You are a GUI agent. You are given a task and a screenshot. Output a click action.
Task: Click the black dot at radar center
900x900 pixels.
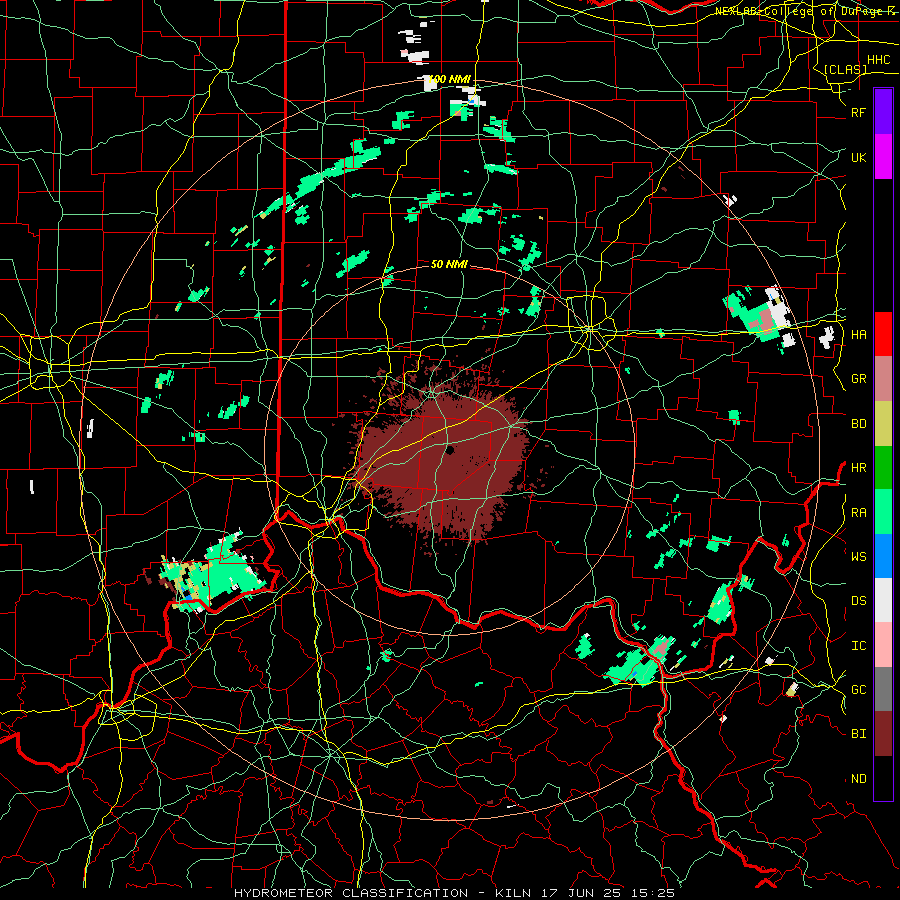[x=450, y=450]
